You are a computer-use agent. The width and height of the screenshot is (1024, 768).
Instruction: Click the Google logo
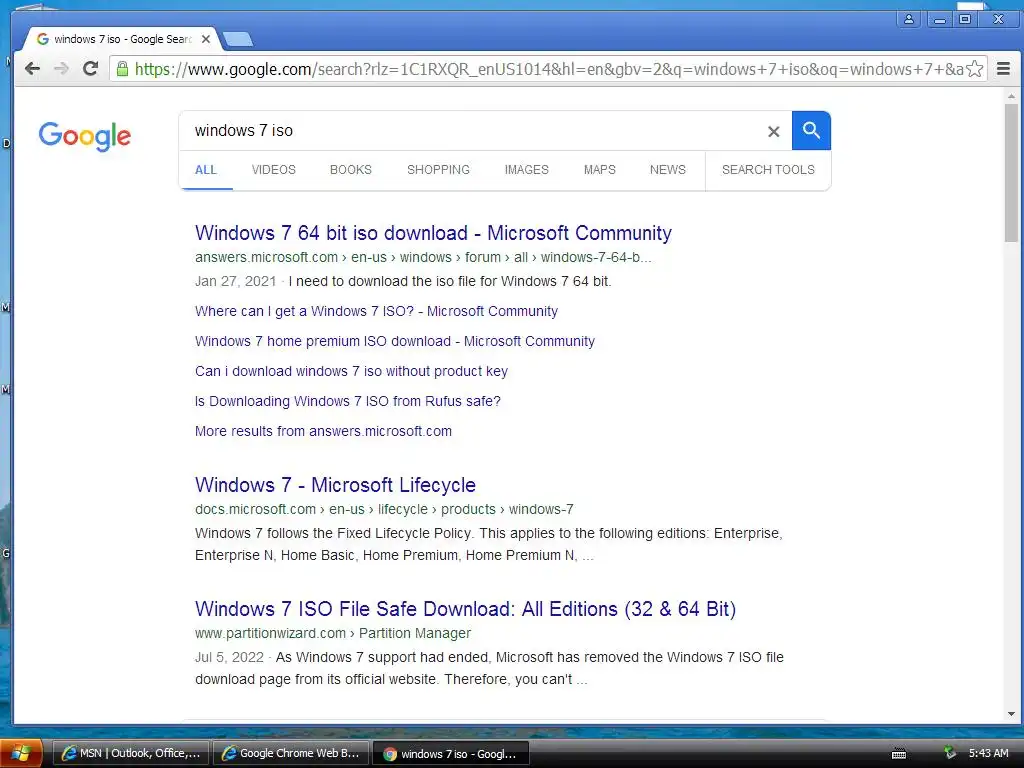tap(85, 136)
